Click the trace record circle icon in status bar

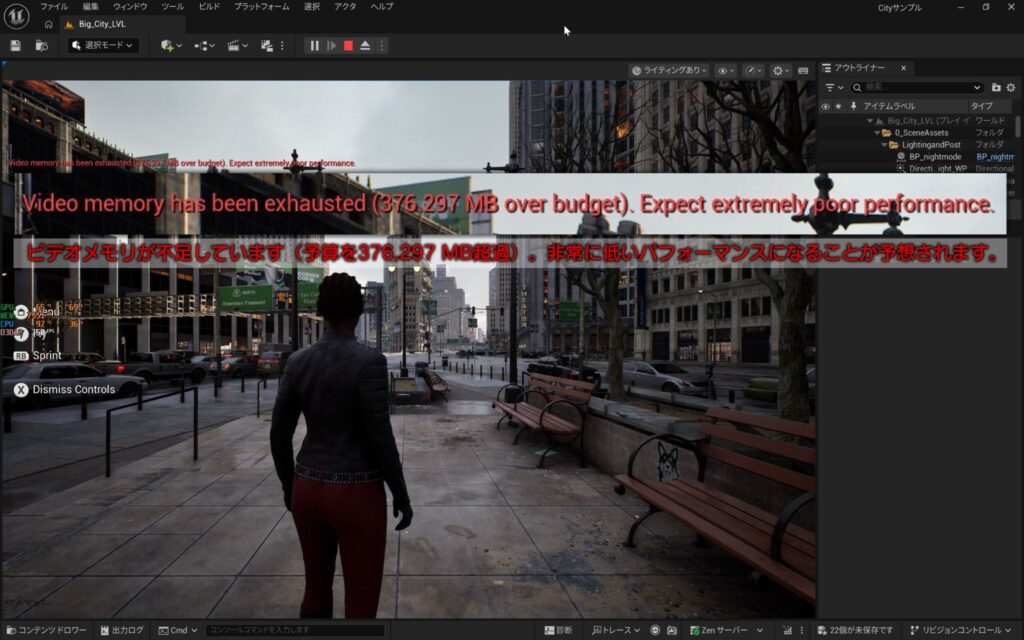655,630
